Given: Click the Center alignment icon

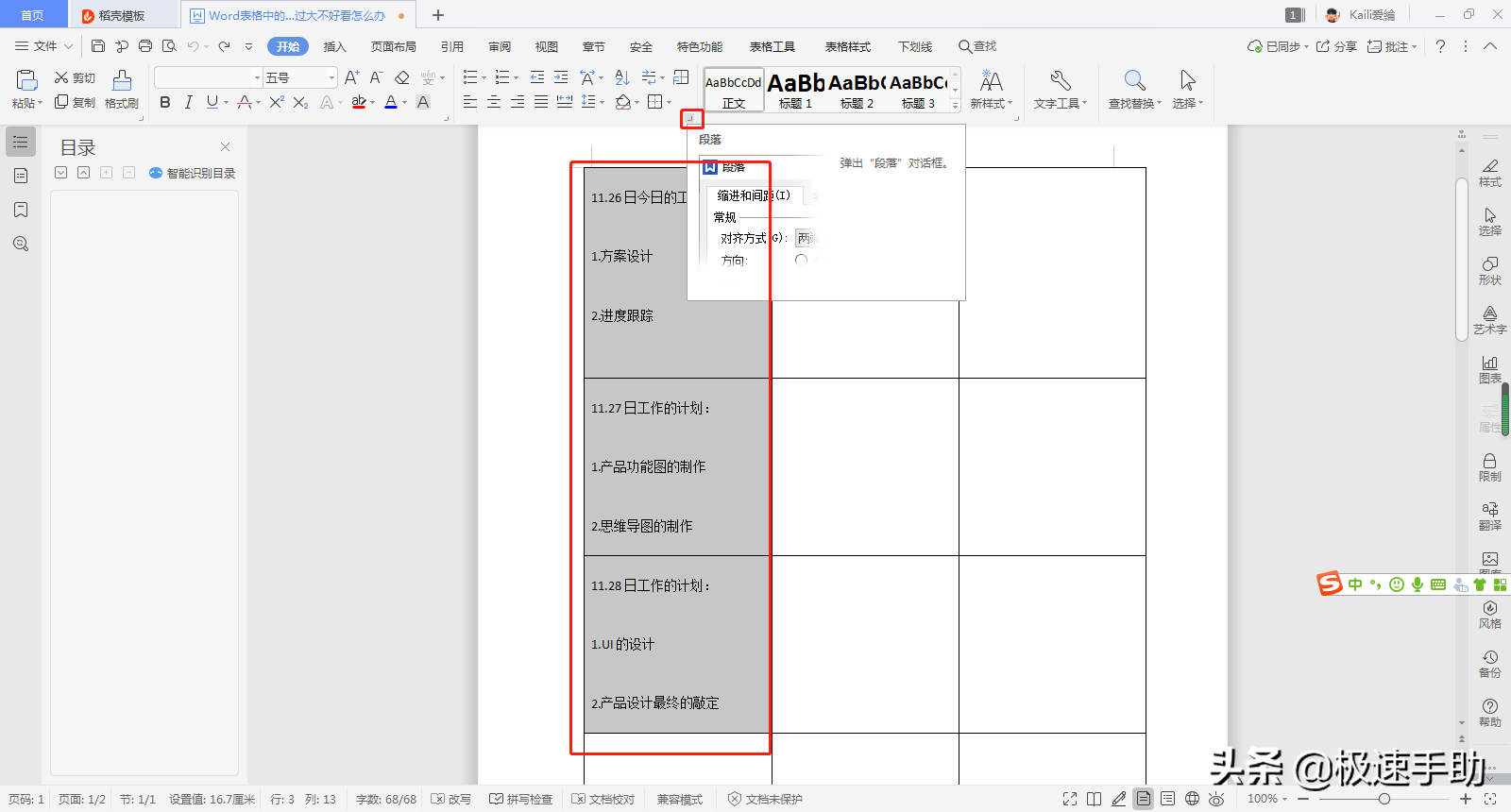Looking at the screenshot, I should [494, 102].
